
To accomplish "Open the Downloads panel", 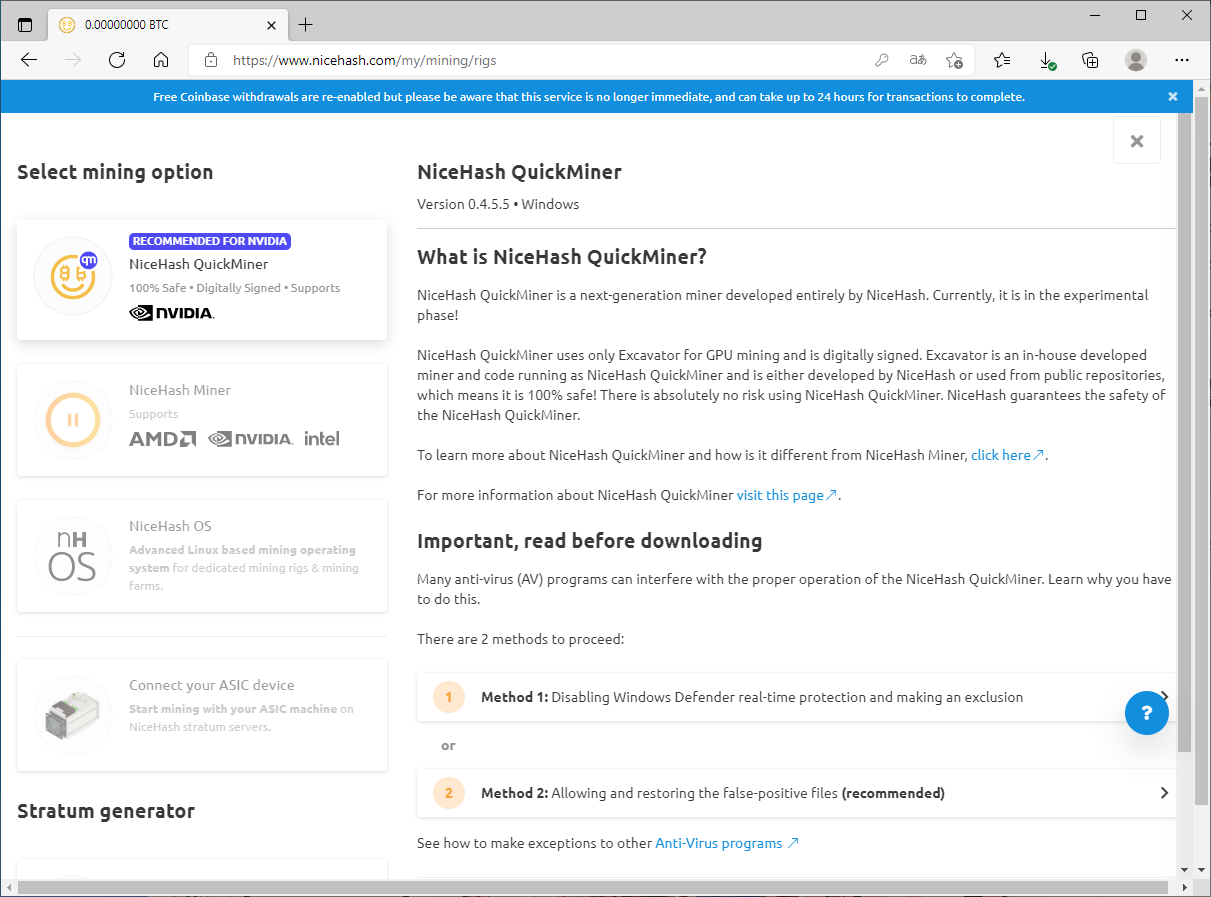I will coord(1047,60).
